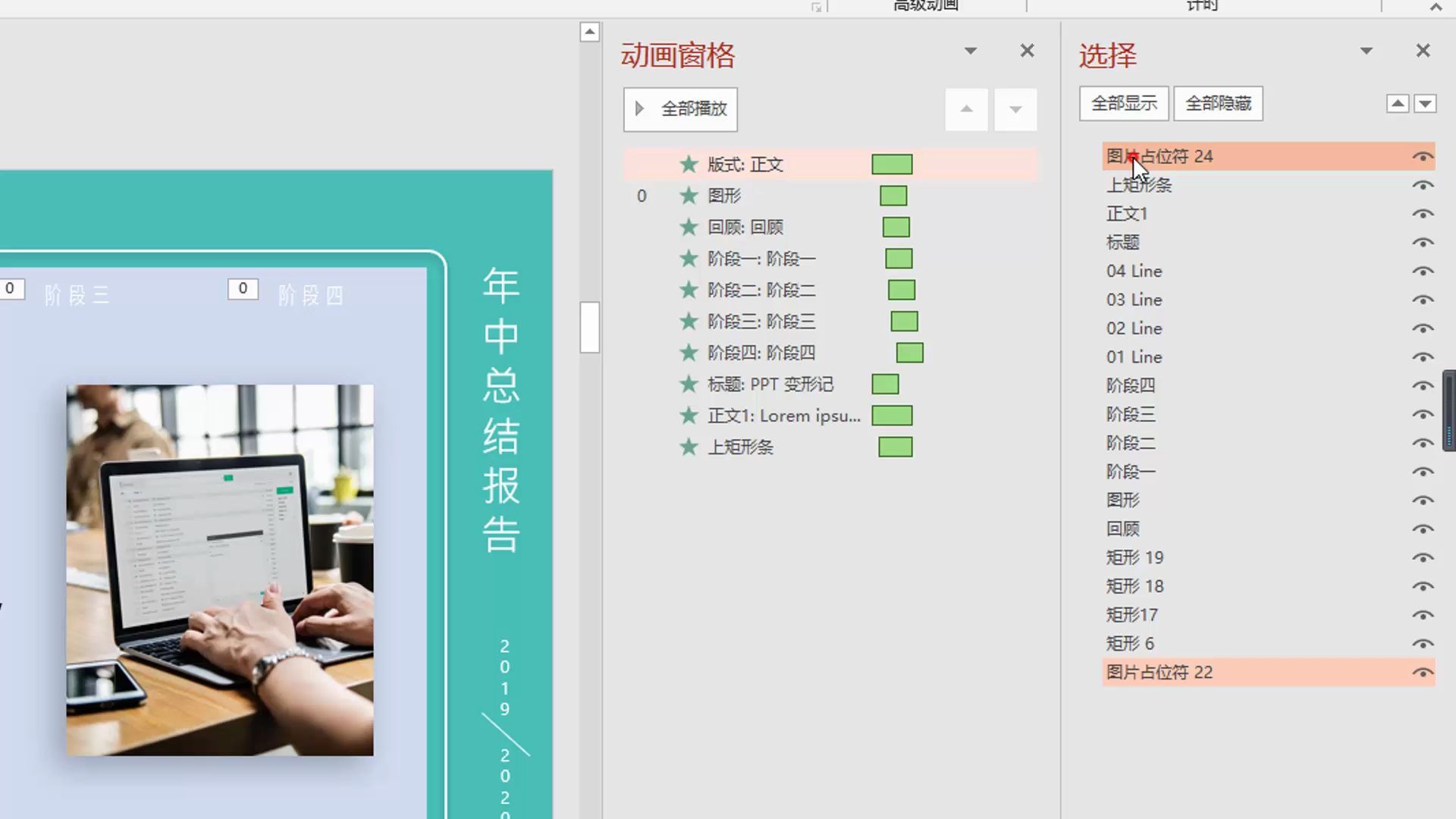
Task: Click the 阶段四 text on the slide
Action: click(x=311, y=295)
